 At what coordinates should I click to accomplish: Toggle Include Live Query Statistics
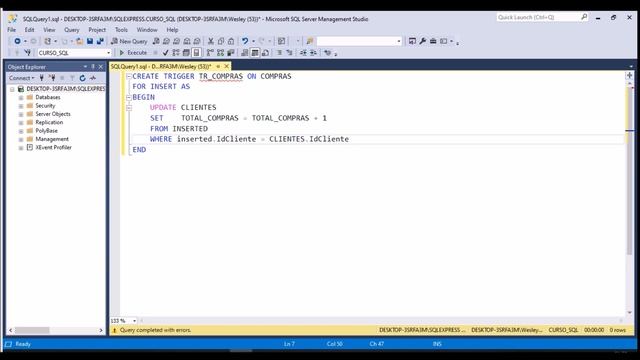[x=220, y=53]
